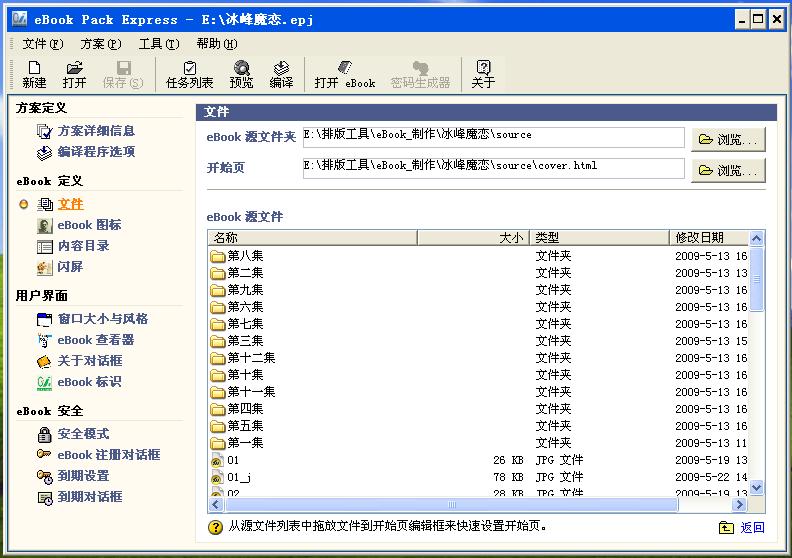
Task: Click 浏览 next to 开始页
Action: click(728, 171)
